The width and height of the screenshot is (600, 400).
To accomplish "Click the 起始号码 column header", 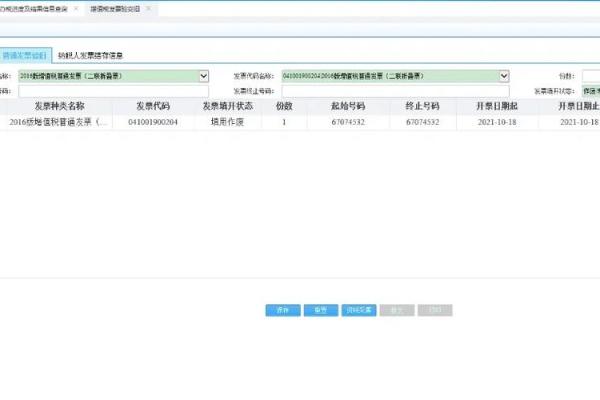I will [x=348, y=106].
